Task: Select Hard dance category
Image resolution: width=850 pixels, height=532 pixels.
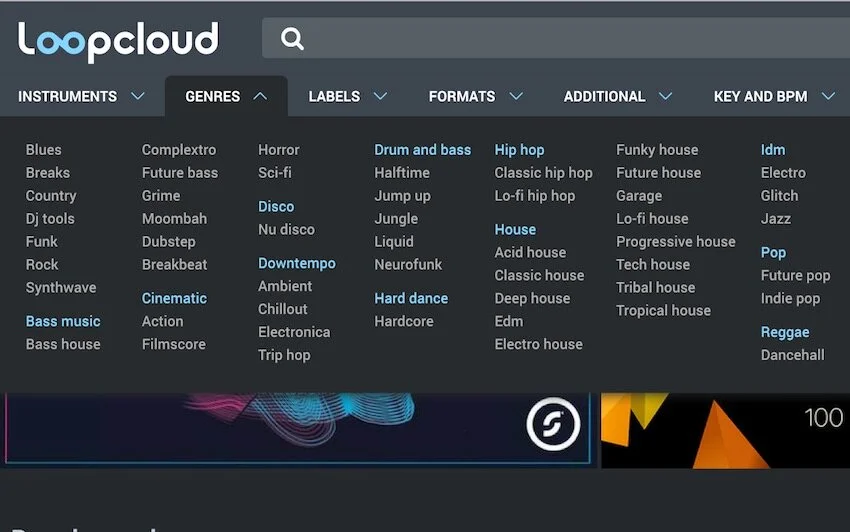Action: (x=411, y=298)
